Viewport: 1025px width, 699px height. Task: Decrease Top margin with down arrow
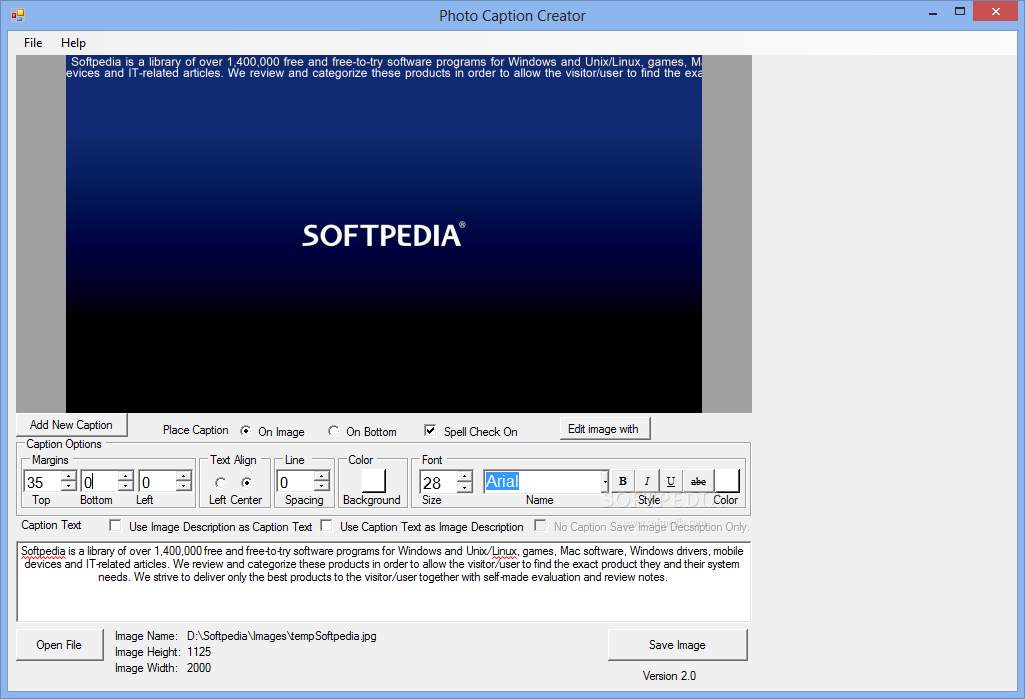[x=69, y=486]
